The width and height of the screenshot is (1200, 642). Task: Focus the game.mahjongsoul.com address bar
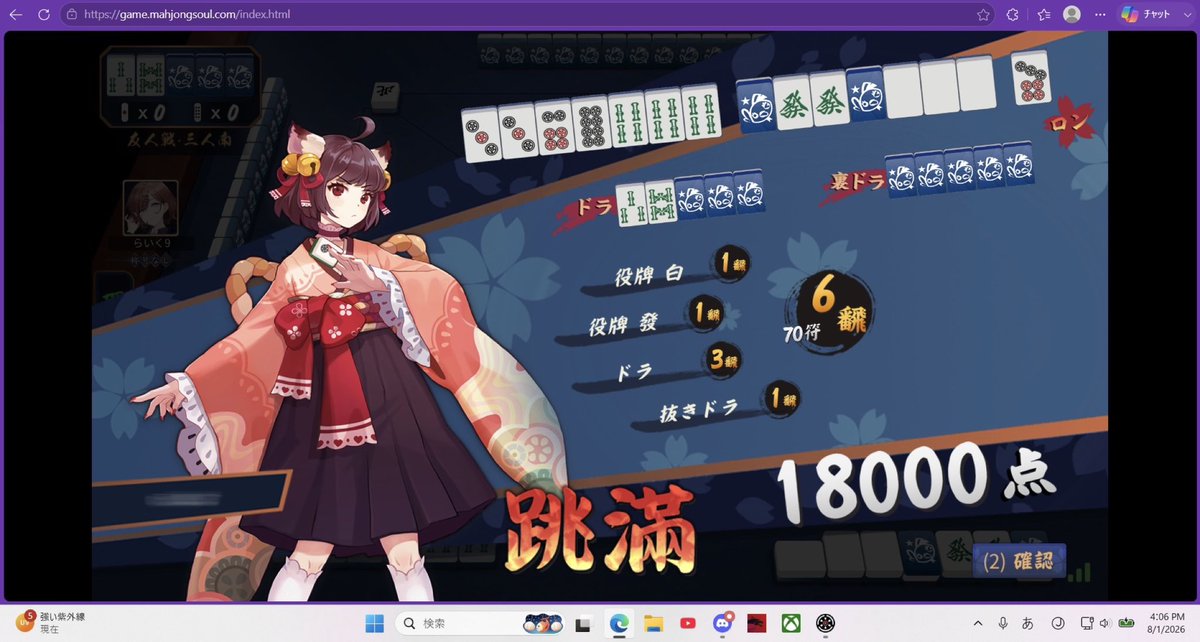(528, 15)
